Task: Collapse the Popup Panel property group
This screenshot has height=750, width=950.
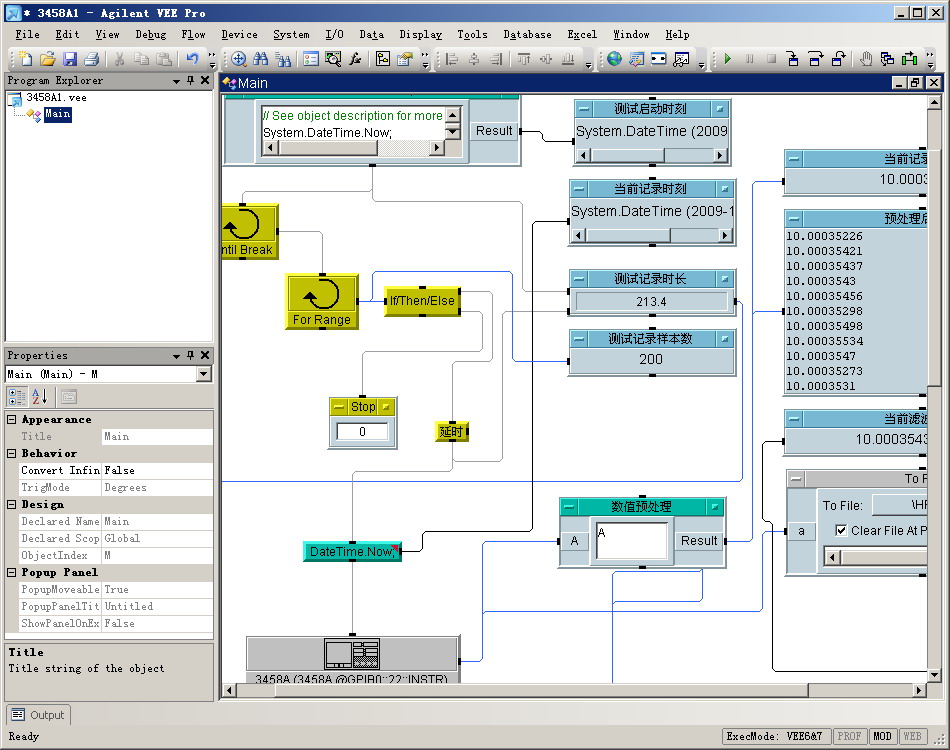Action: pos(12,572)
